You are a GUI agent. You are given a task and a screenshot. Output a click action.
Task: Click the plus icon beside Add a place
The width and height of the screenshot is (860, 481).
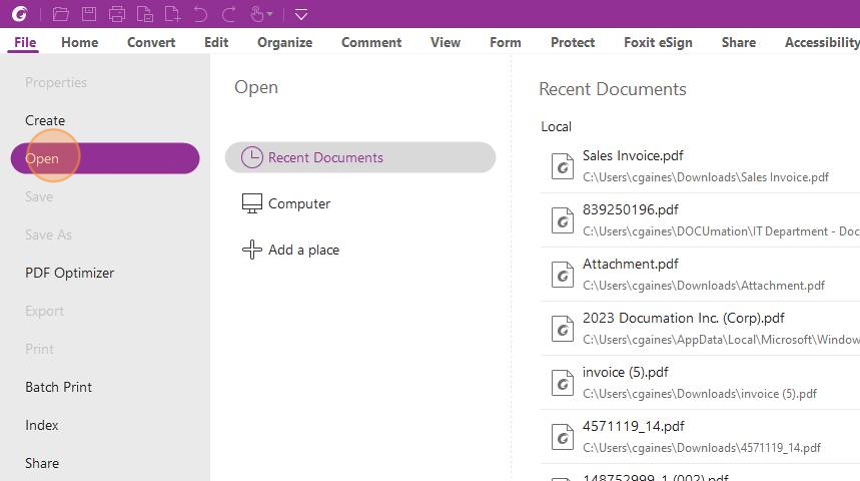[x=252, y=250]
